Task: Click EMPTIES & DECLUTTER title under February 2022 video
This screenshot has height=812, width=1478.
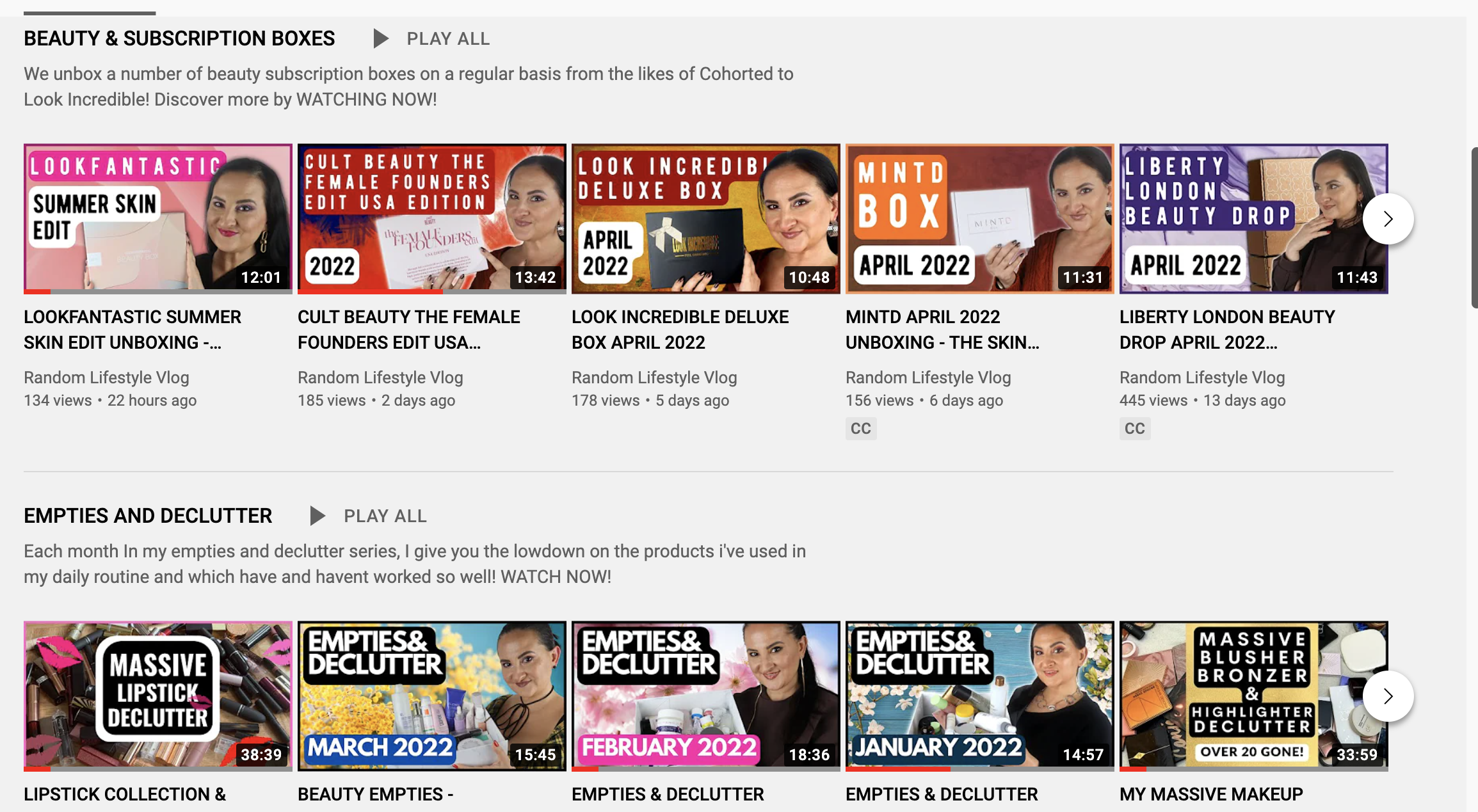Action: pyautogui.click(x=668, y=794)
